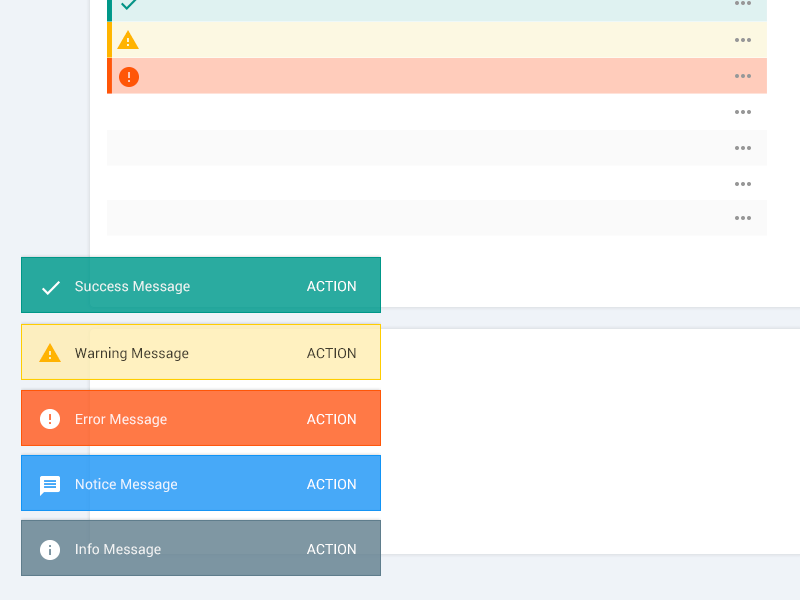Click the 'Info Message' text
800x600 pixels.
point(118,549)
